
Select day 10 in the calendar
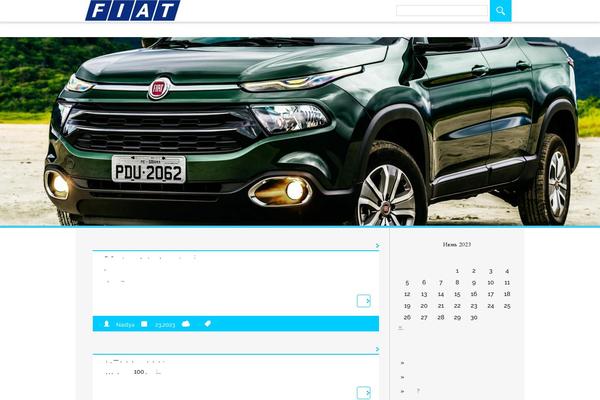(x=491, y=282)
